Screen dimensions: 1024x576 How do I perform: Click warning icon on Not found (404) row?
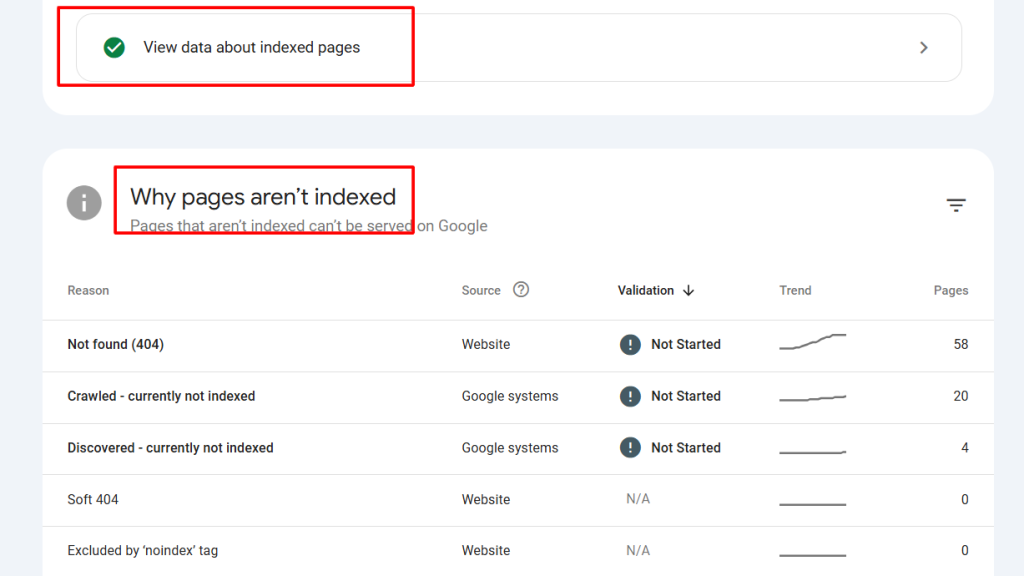630,344
